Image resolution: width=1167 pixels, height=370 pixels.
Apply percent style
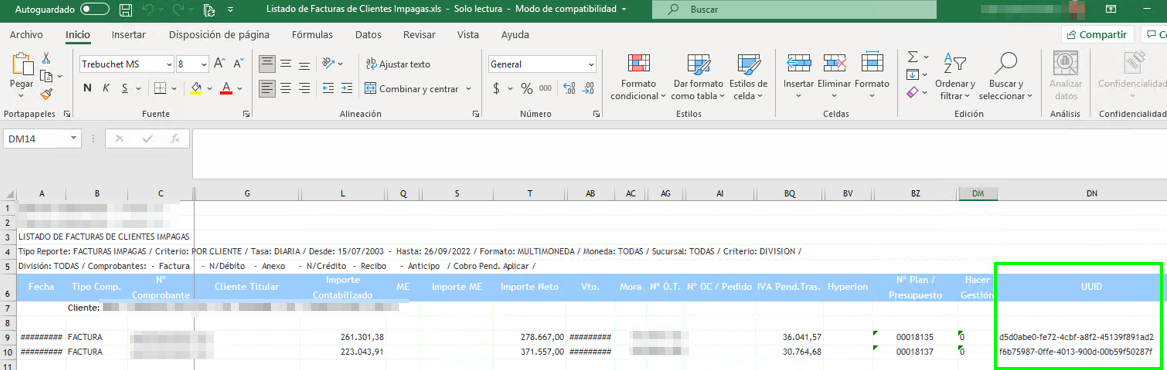(x=526, y=89)
